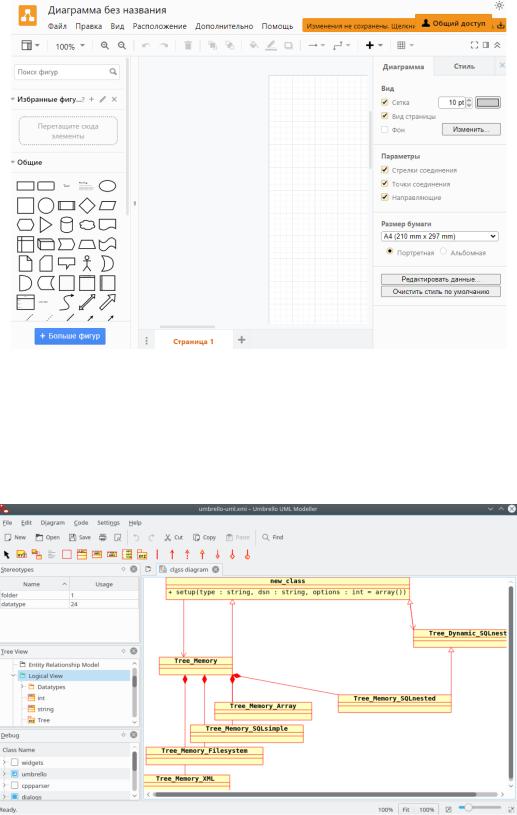Screen dimensions: 517x815
Task: Click the draw.io search shapes magnifier
Action: [x=113, y=72]
